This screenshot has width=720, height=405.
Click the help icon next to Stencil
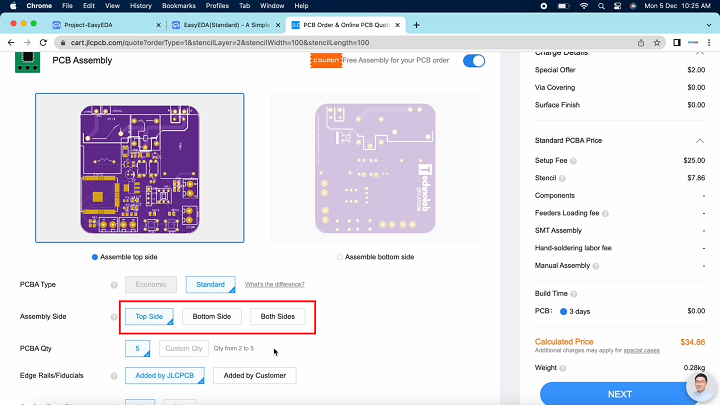[562, 179]
